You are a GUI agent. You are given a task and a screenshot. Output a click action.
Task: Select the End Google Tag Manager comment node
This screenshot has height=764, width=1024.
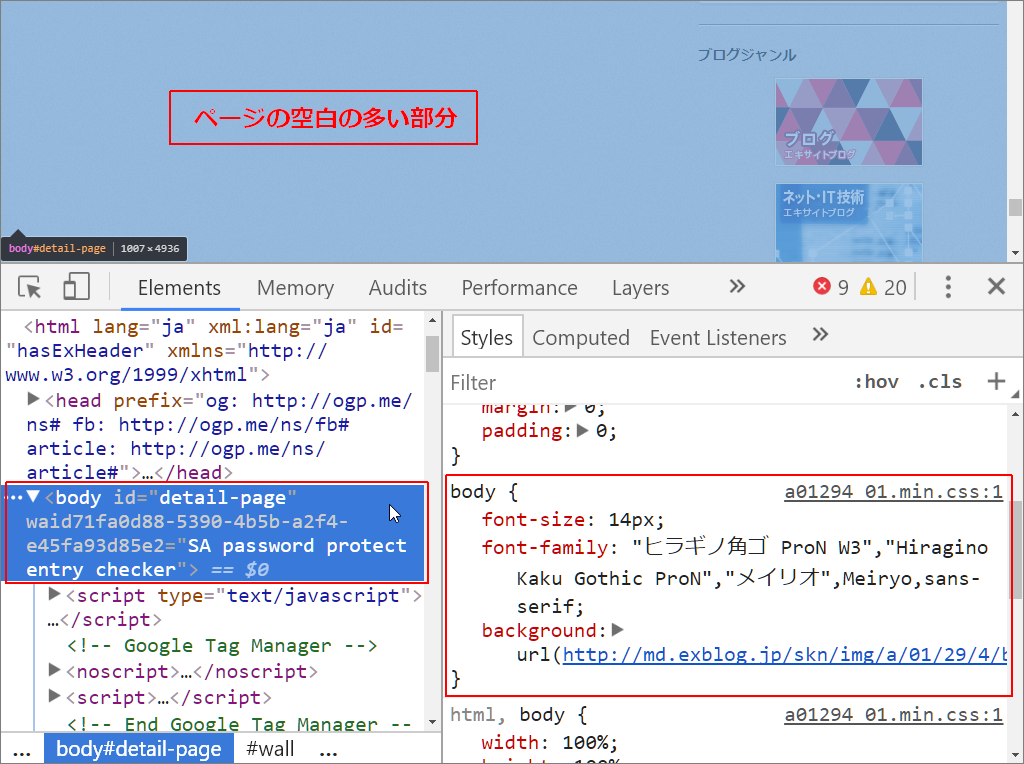click(x=239, y=724)
